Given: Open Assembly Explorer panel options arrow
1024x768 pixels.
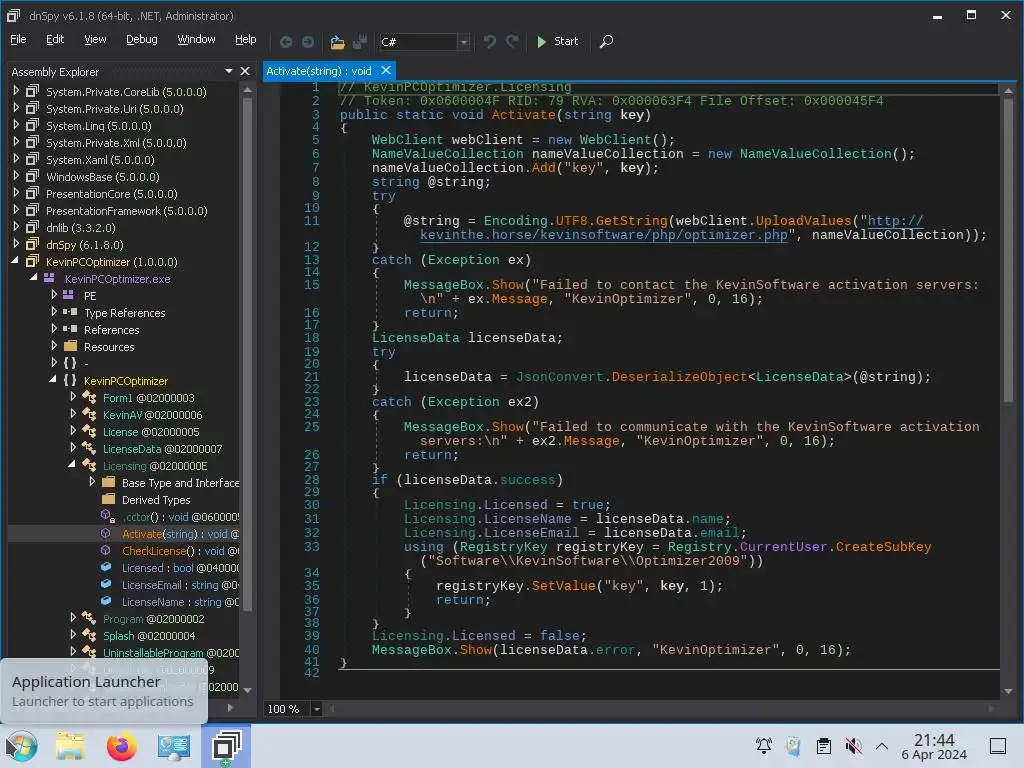Looking at the screenshot, I should 229,71.
